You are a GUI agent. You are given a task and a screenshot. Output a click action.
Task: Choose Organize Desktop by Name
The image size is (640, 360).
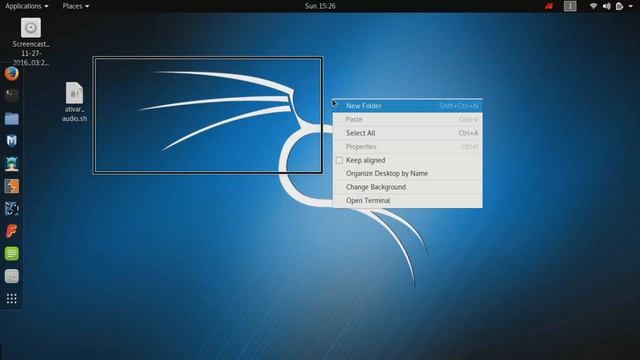tap(407, 173)
